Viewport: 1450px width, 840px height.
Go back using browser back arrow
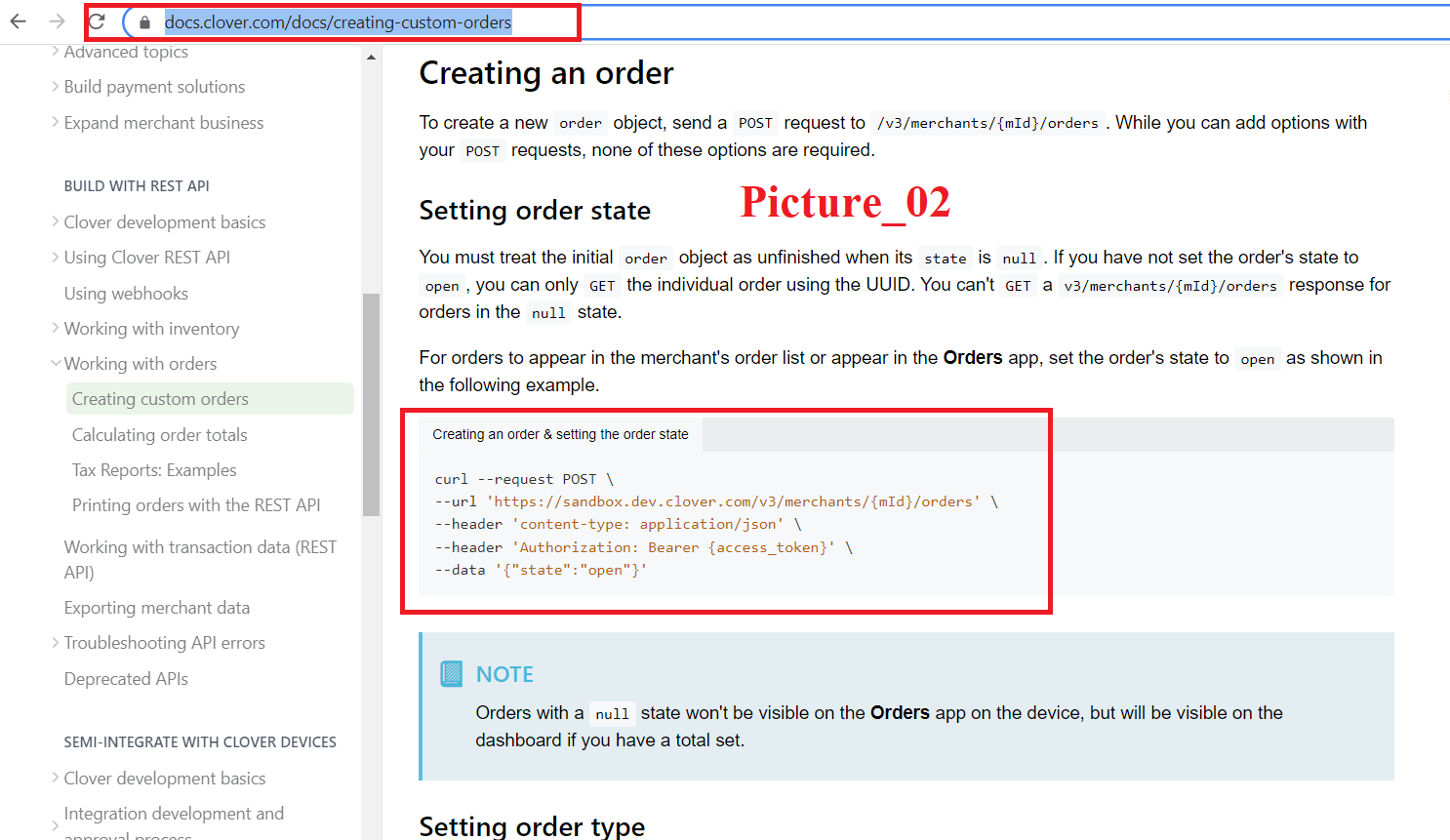[x=19, y=21]
